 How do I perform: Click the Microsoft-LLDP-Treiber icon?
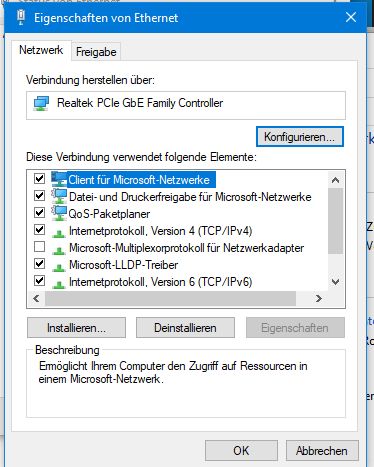click(59, 267)
